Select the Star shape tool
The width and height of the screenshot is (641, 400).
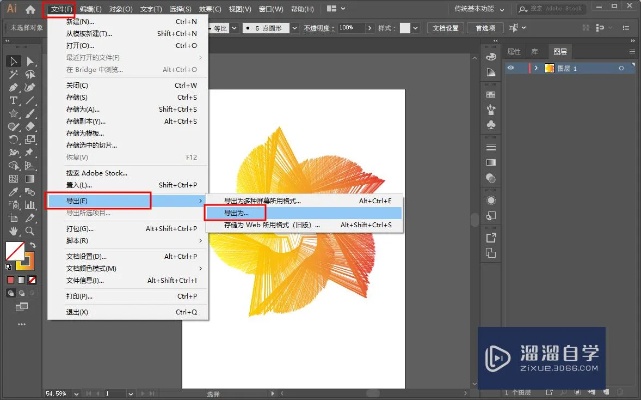(13, 114)
